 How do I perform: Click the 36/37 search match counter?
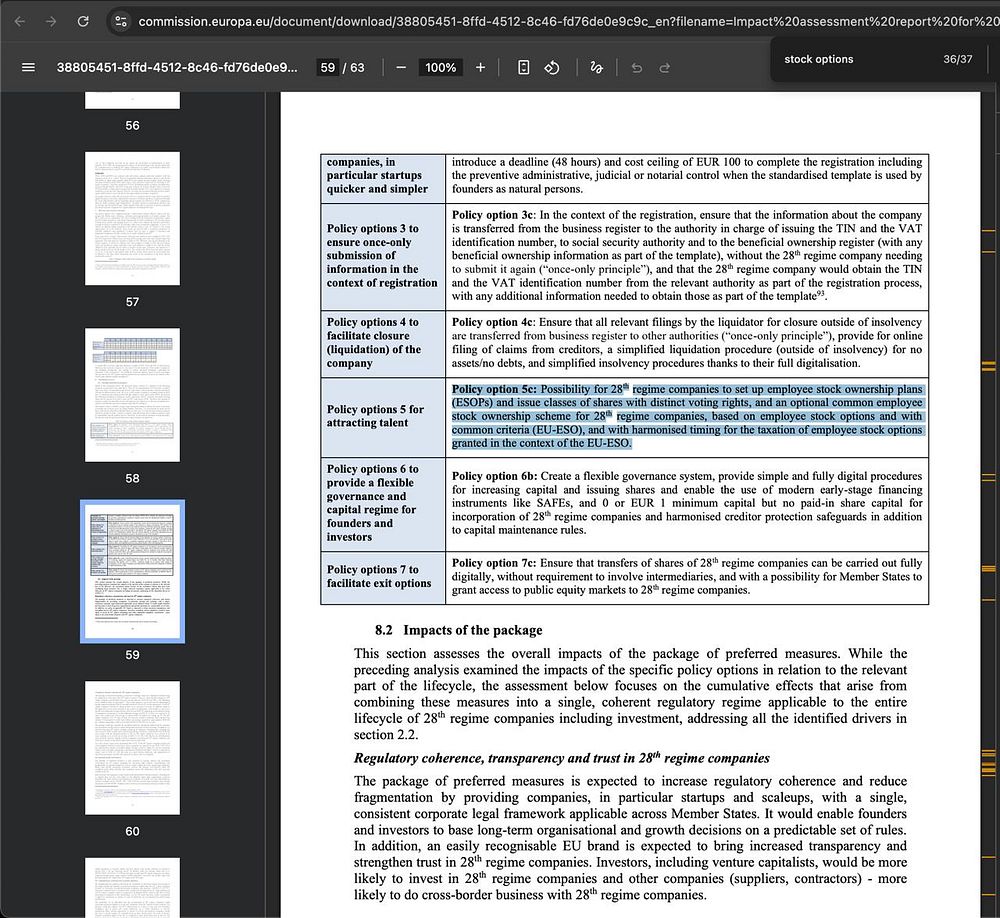(x=957, y=59)
